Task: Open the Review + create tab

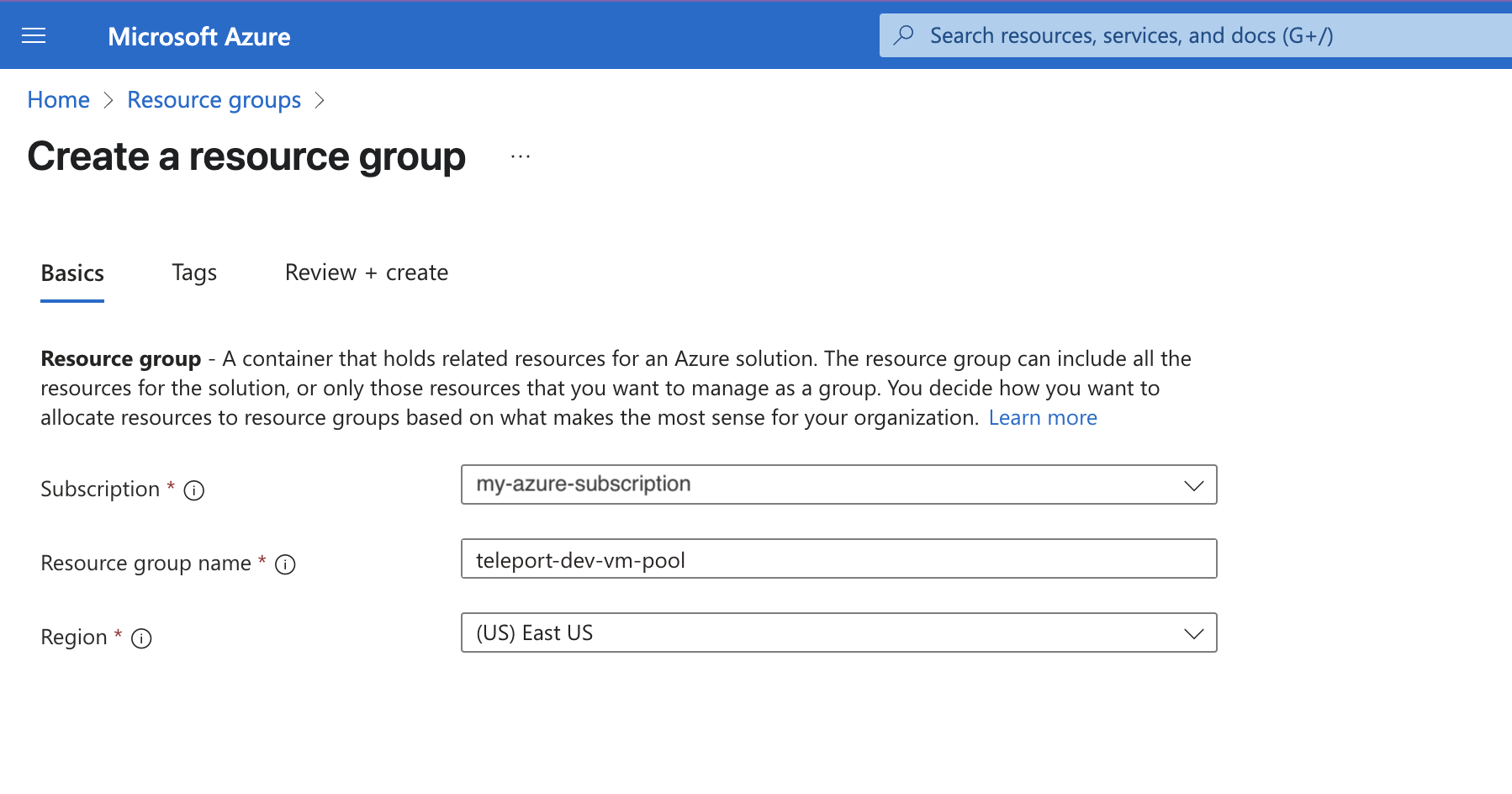Action: tap(366, 273)
